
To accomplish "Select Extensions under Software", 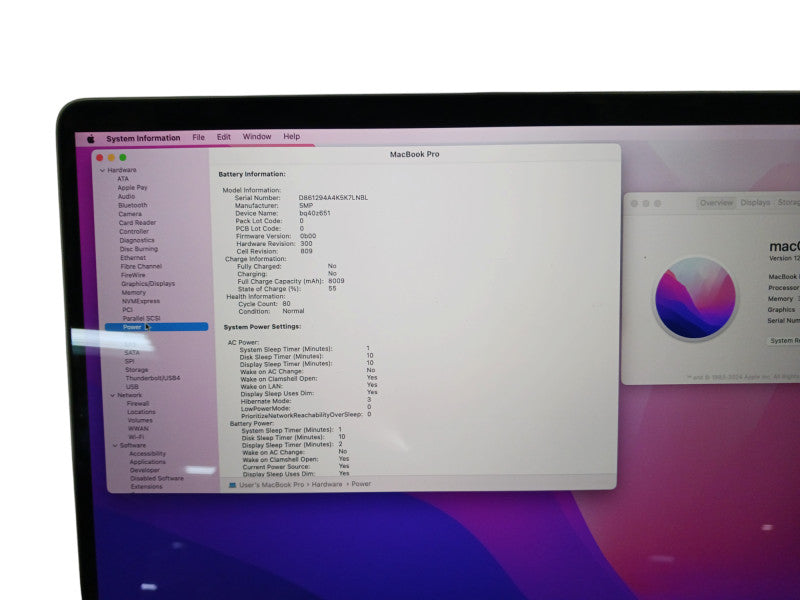I will click(146, 487).
